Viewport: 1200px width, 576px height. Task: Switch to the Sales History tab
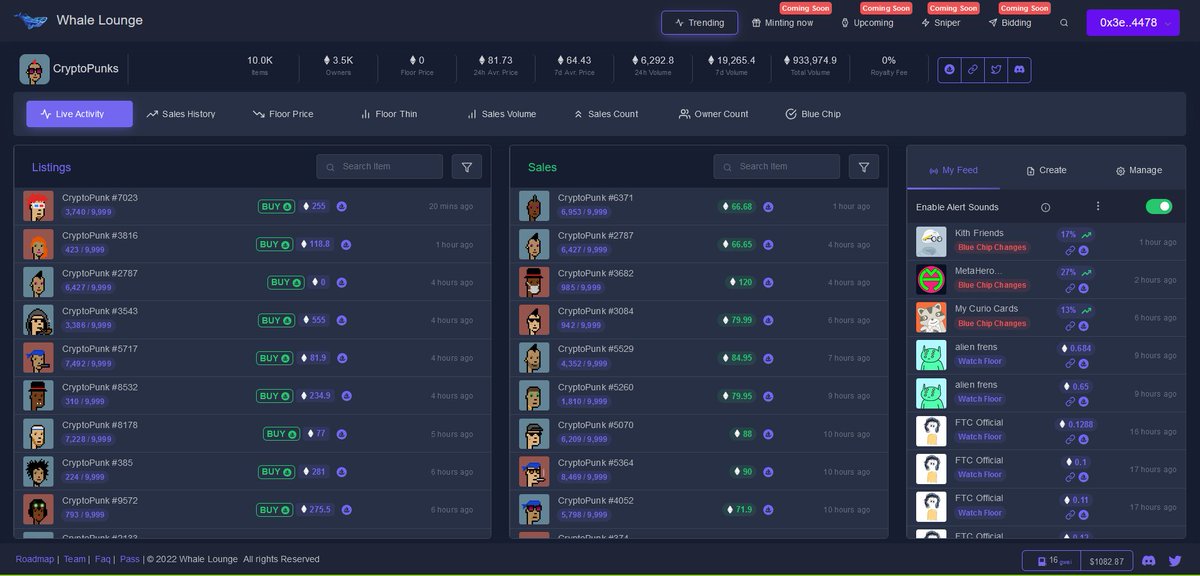pyautogui.click(x=181, y=114)
